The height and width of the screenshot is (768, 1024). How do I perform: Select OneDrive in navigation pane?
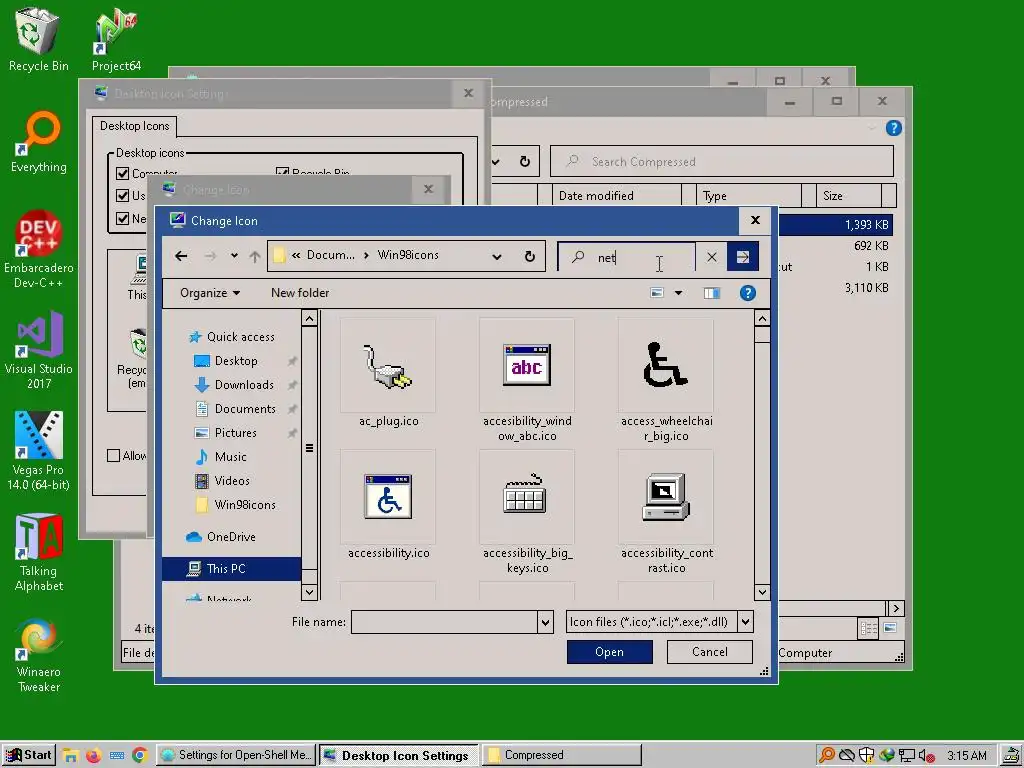pos(221,537)
